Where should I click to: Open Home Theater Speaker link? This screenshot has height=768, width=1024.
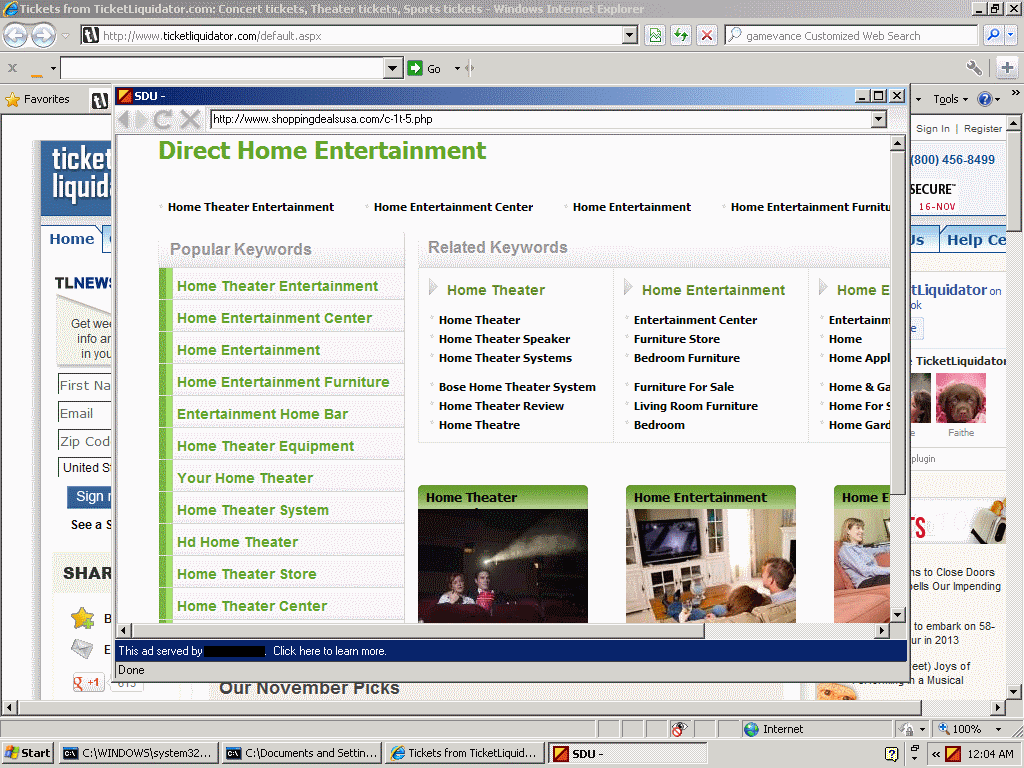[x=504, y=339]
